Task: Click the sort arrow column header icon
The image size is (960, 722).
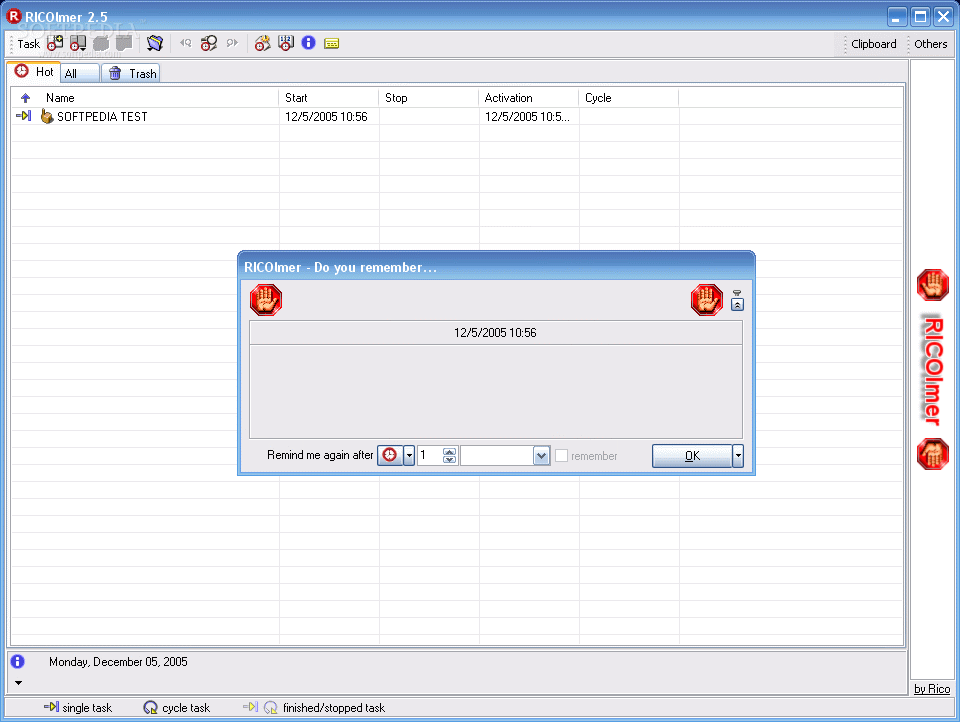Action: tap(25, 98)
